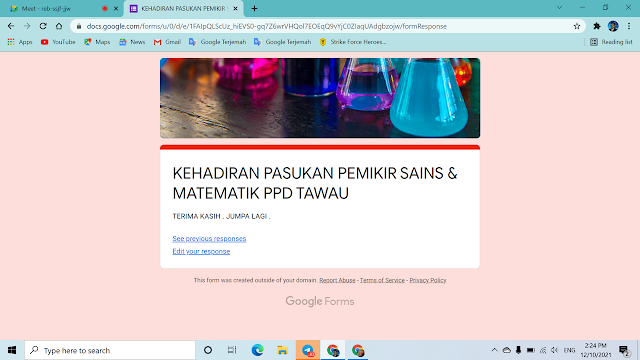The width and height of the screenshot is (640, 360).
Task: Open the clock and date flyout
Action: point(596,350)
